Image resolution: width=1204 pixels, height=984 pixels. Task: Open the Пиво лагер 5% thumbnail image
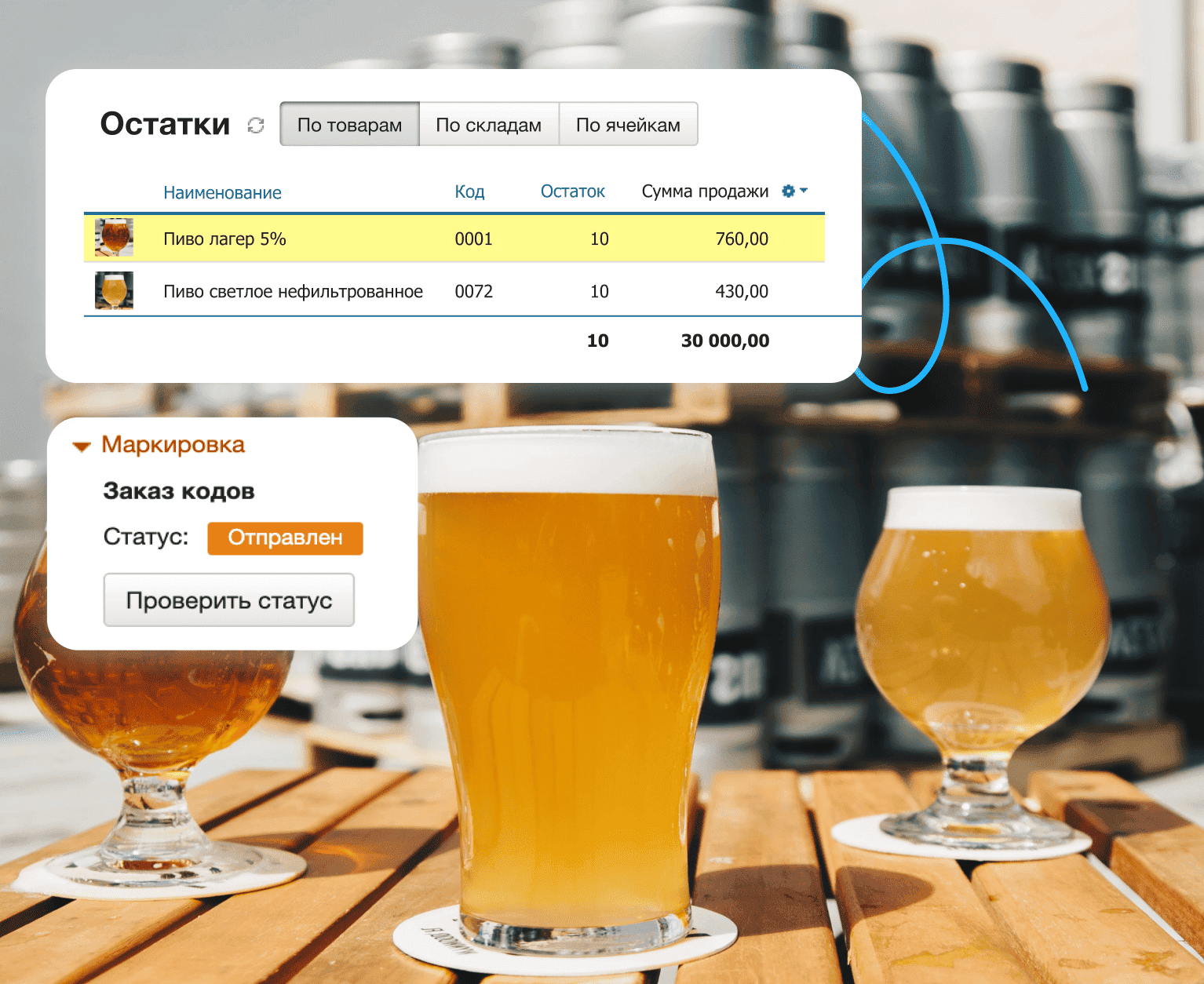click(114, 238)
